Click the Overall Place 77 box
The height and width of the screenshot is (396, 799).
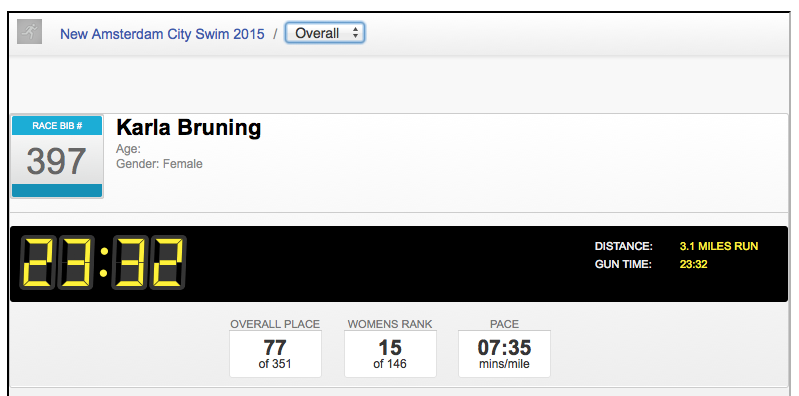point(275,354)
